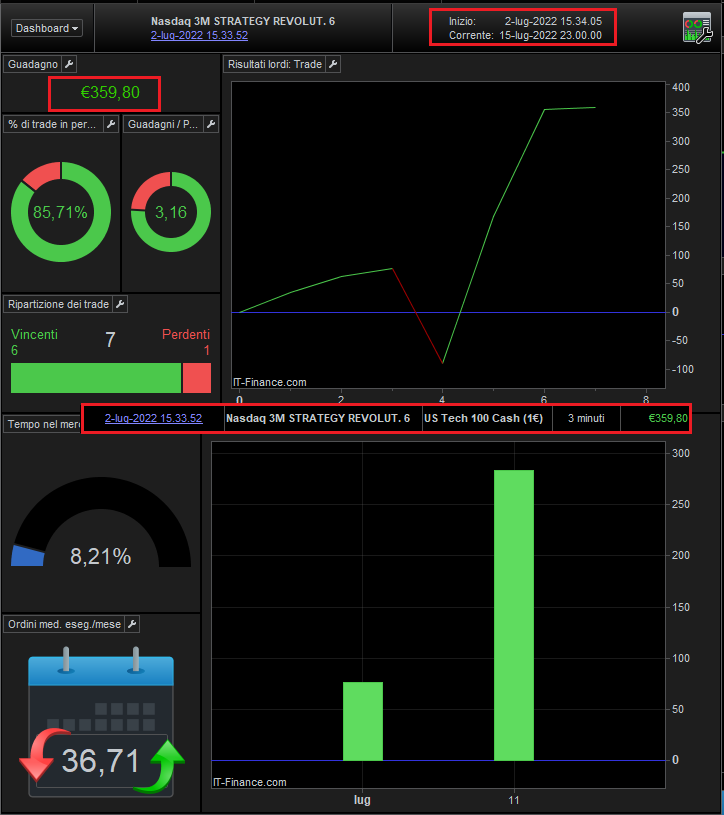This screenshot has height=815, width=724.
Task: Click the tall green bar at 11
Action: (x=514, y=615)
